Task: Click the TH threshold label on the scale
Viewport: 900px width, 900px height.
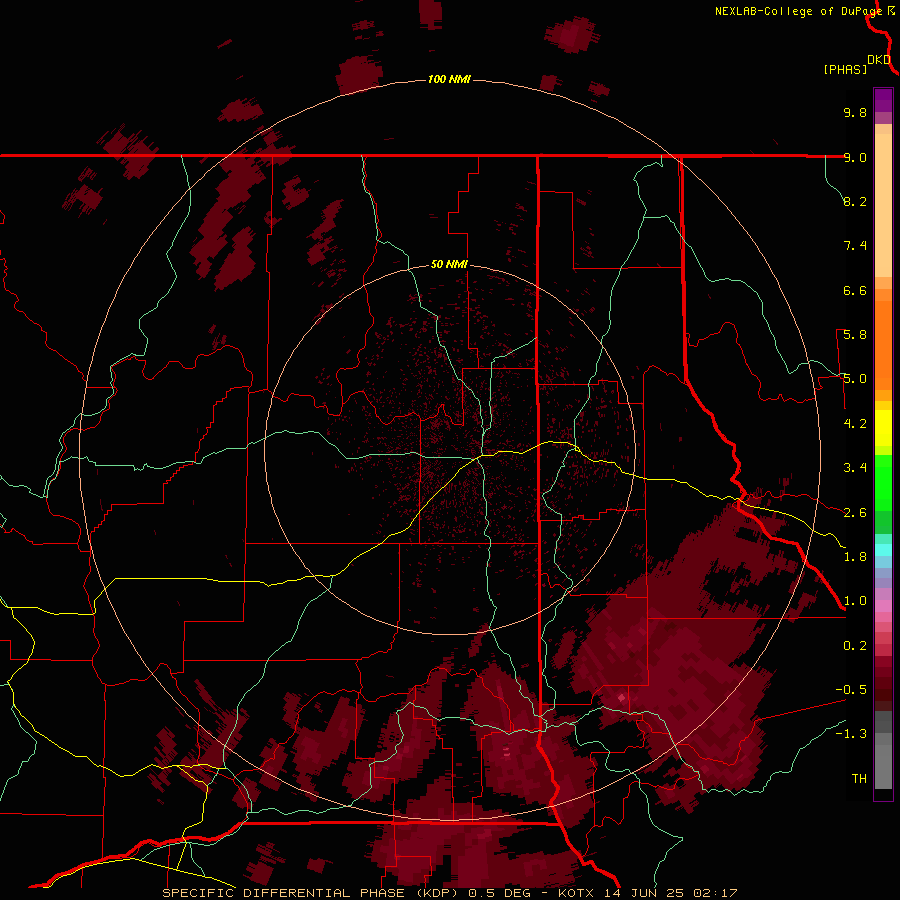Action: click(x=859, y=779)
